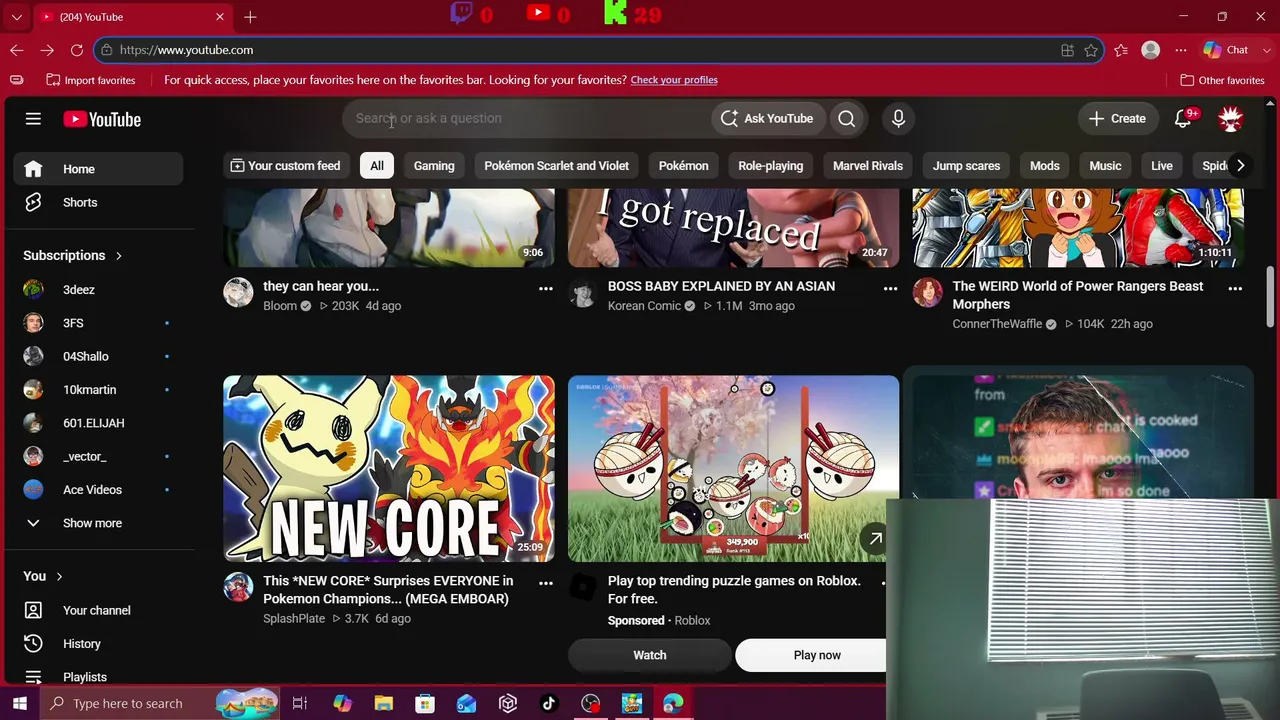Click the Ask YouTube button
This screenshot has height=720, width=1280.
click(x=768, y=118)
